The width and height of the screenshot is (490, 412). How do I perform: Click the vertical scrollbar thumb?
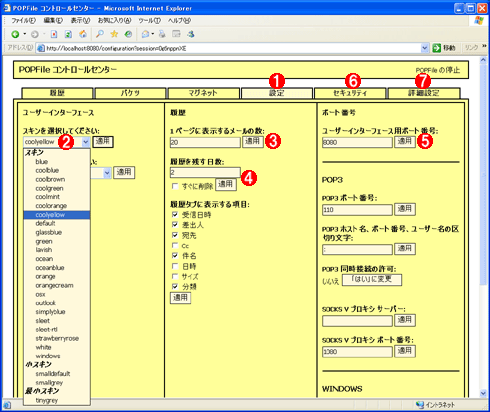(483, 175)
